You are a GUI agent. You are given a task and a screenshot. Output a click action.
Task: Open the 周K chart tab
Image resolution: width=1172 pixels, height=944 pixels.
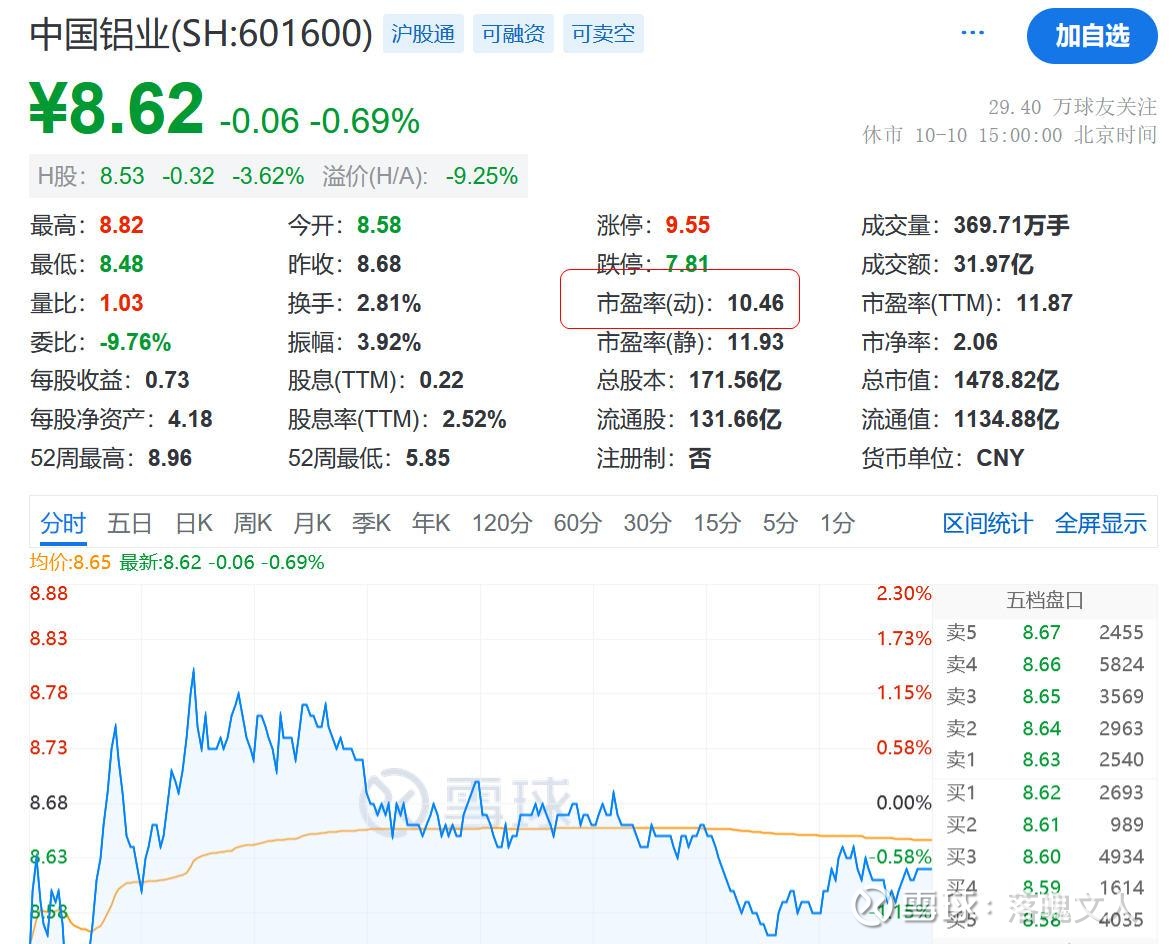pyautogui.click(x=253, y=523)
